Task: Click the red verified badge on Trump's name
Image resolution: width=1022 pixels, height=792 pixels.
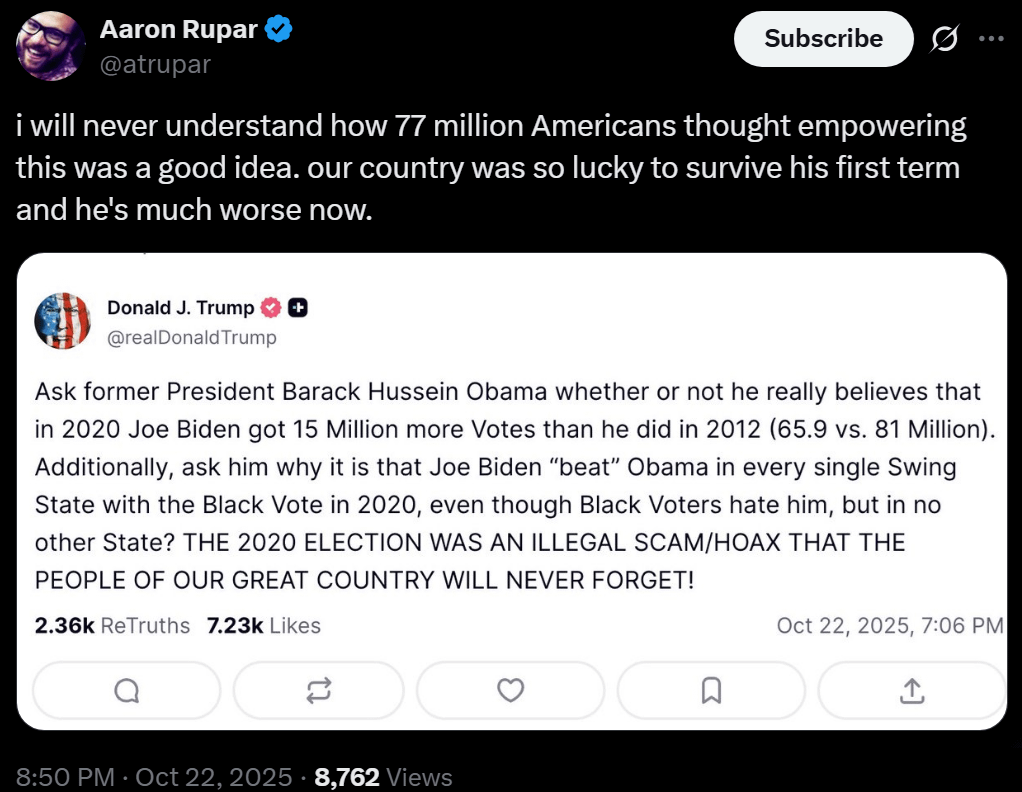Action: (271, 308)
